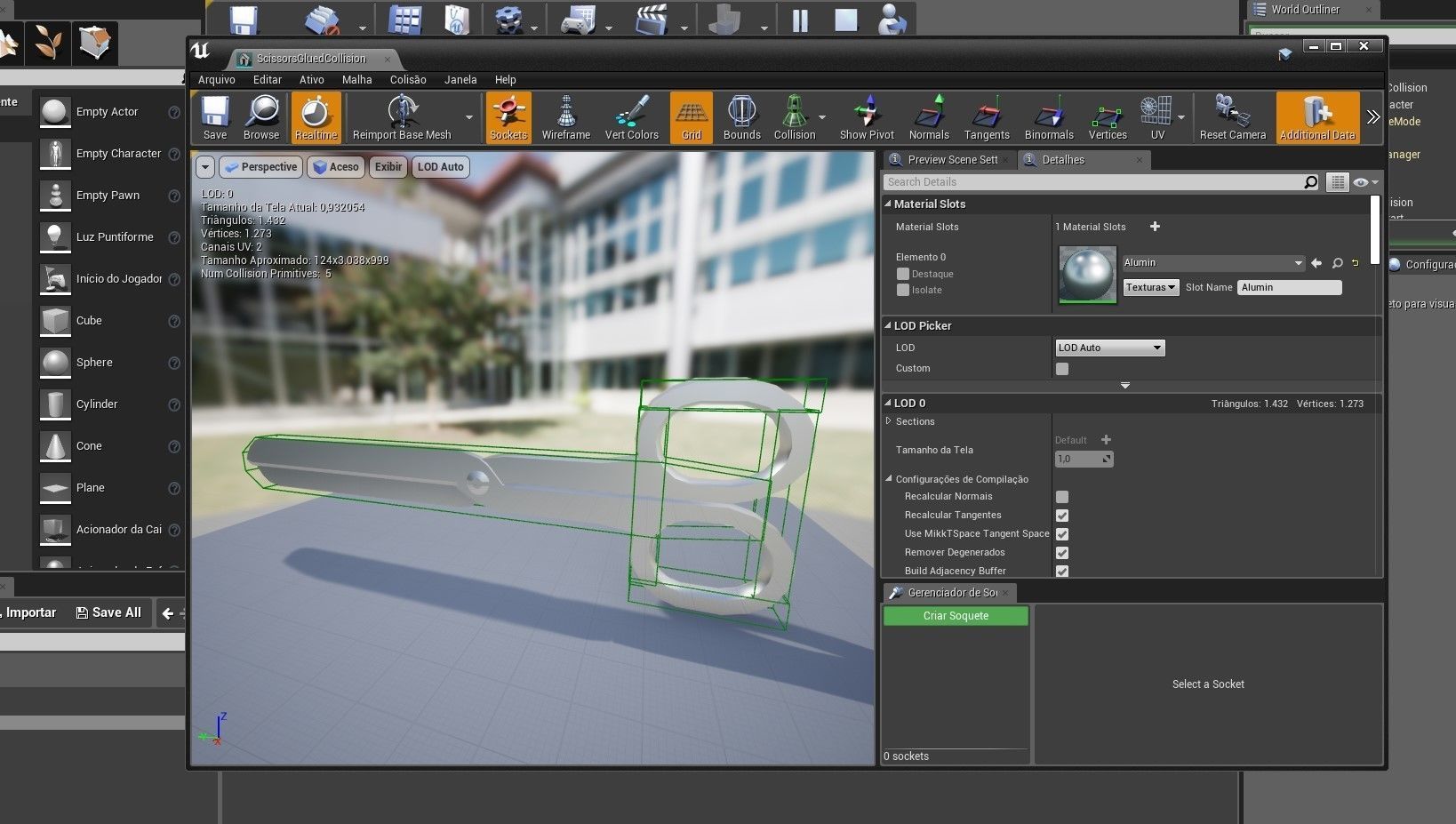Open Texturas dropdown
The height and width of the screenshot is (824, 1456).
(1151, 287)
